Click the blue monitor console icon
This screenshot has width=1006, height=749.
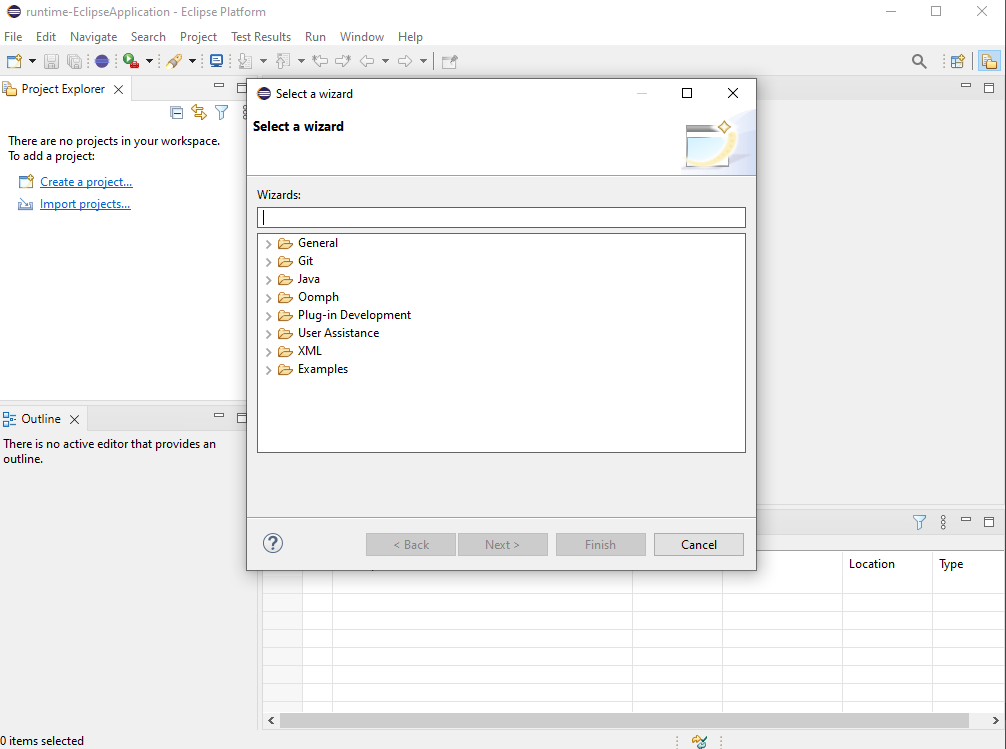[x=217, y=61]
